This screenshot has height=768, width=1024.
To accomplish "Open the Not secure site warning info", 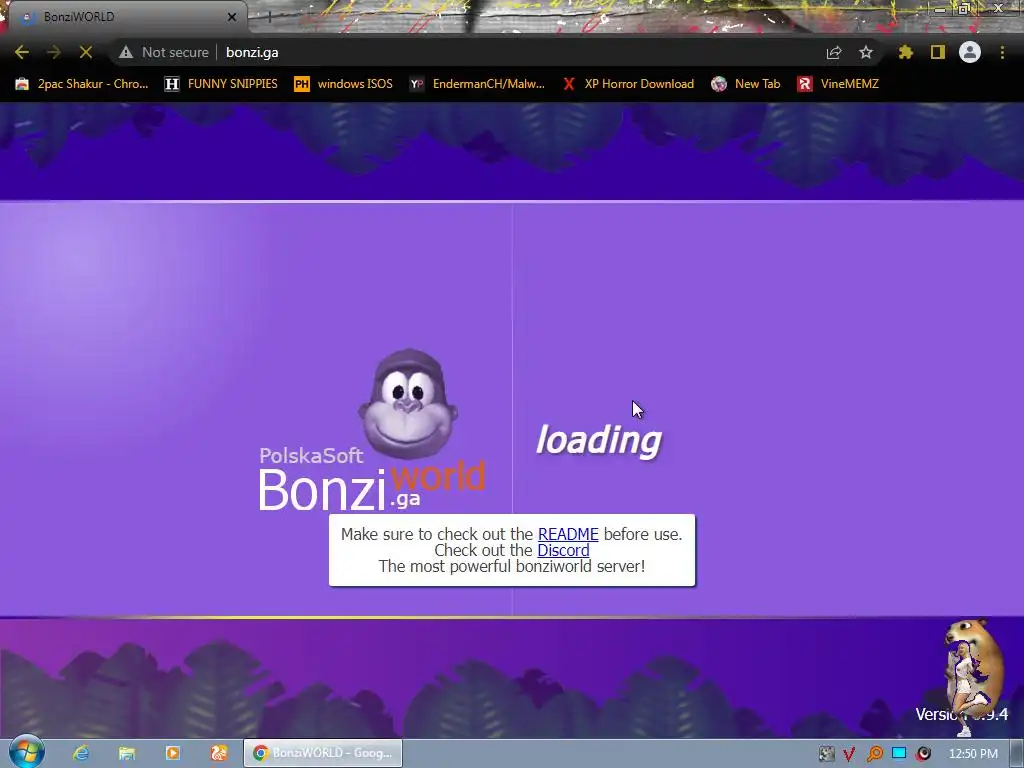I will [x=164, y=52].
